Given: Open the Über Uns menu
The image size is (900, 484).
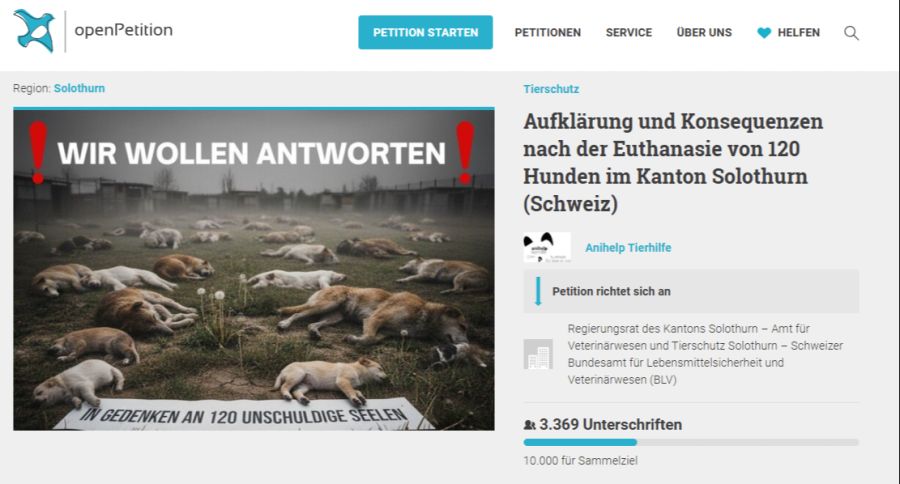Looking at the screenshot, I should (704, 33).
